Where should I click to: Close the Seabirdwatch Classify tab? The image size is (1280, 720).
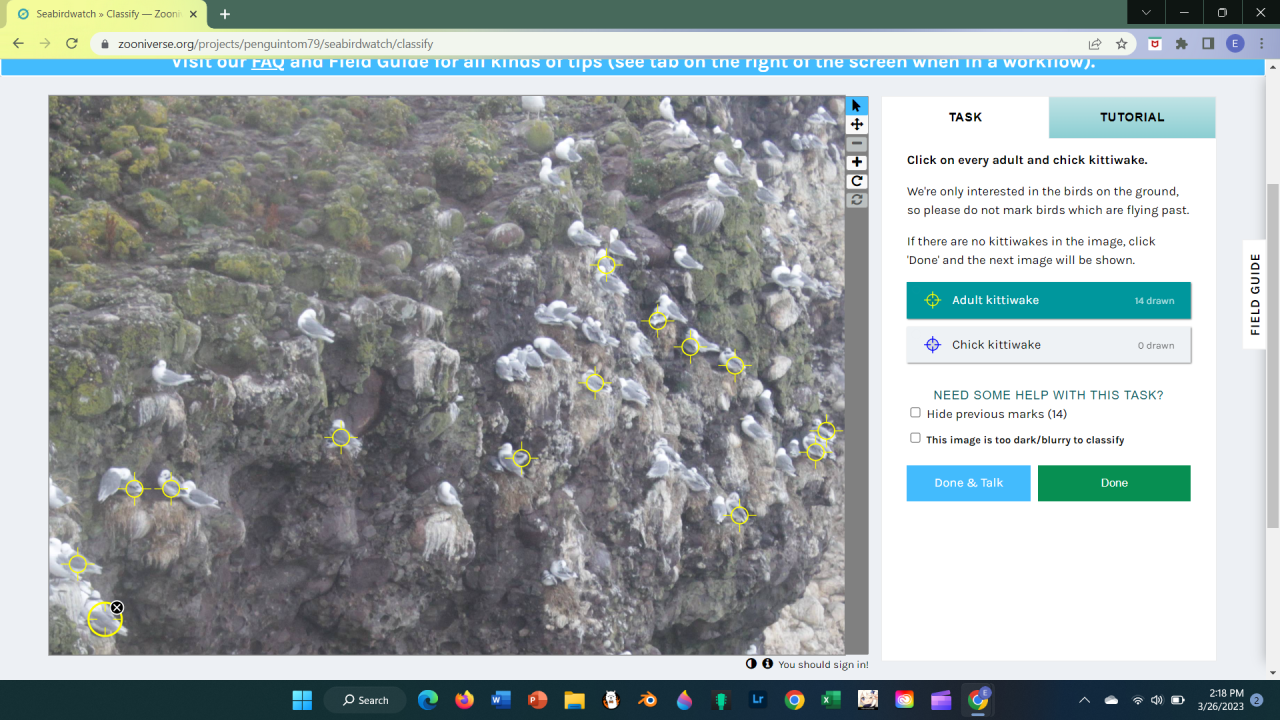pos(194,14)
